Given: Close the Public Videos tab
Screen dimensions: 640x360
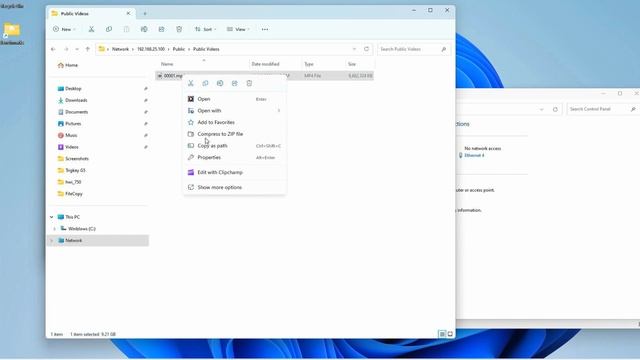Looking at the screenshot, I should tap(128, 13).
